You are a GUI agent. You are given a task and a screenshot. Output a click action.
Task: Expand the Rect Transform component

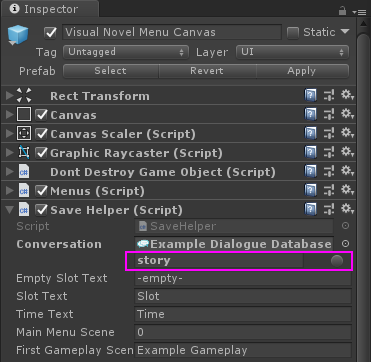tap(9, 96)
